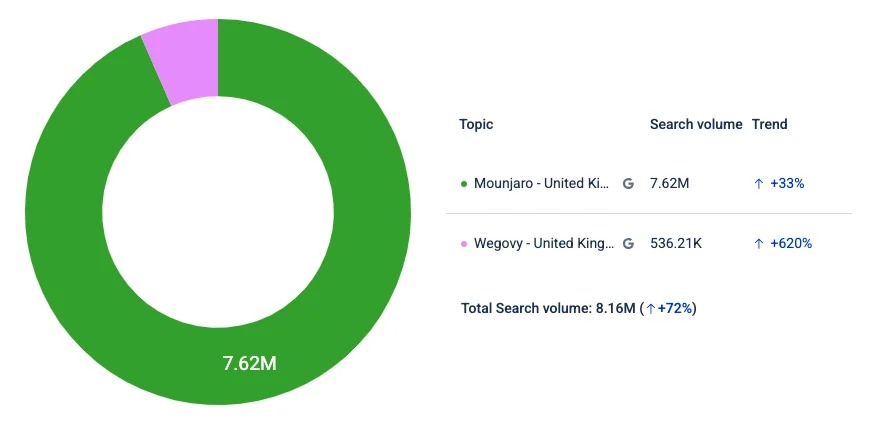Click the Topic column header
Image resolution: width=877 pixels, height=428 pixels.
[x=476, y=125]
